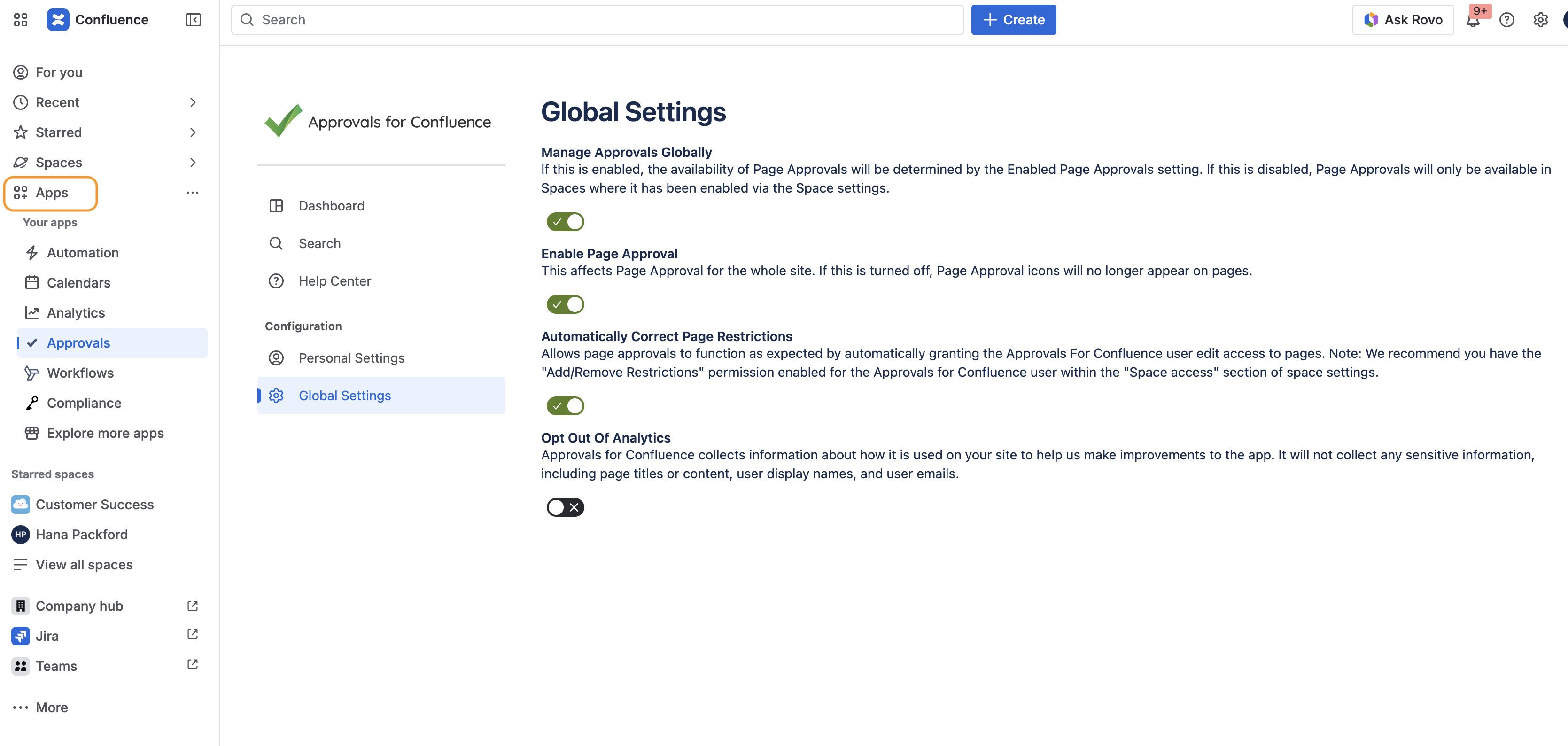The height and width of the screenshot is (746, 1568).
Task: Click the Company hub building icon
Action: (x=21, y=606)
